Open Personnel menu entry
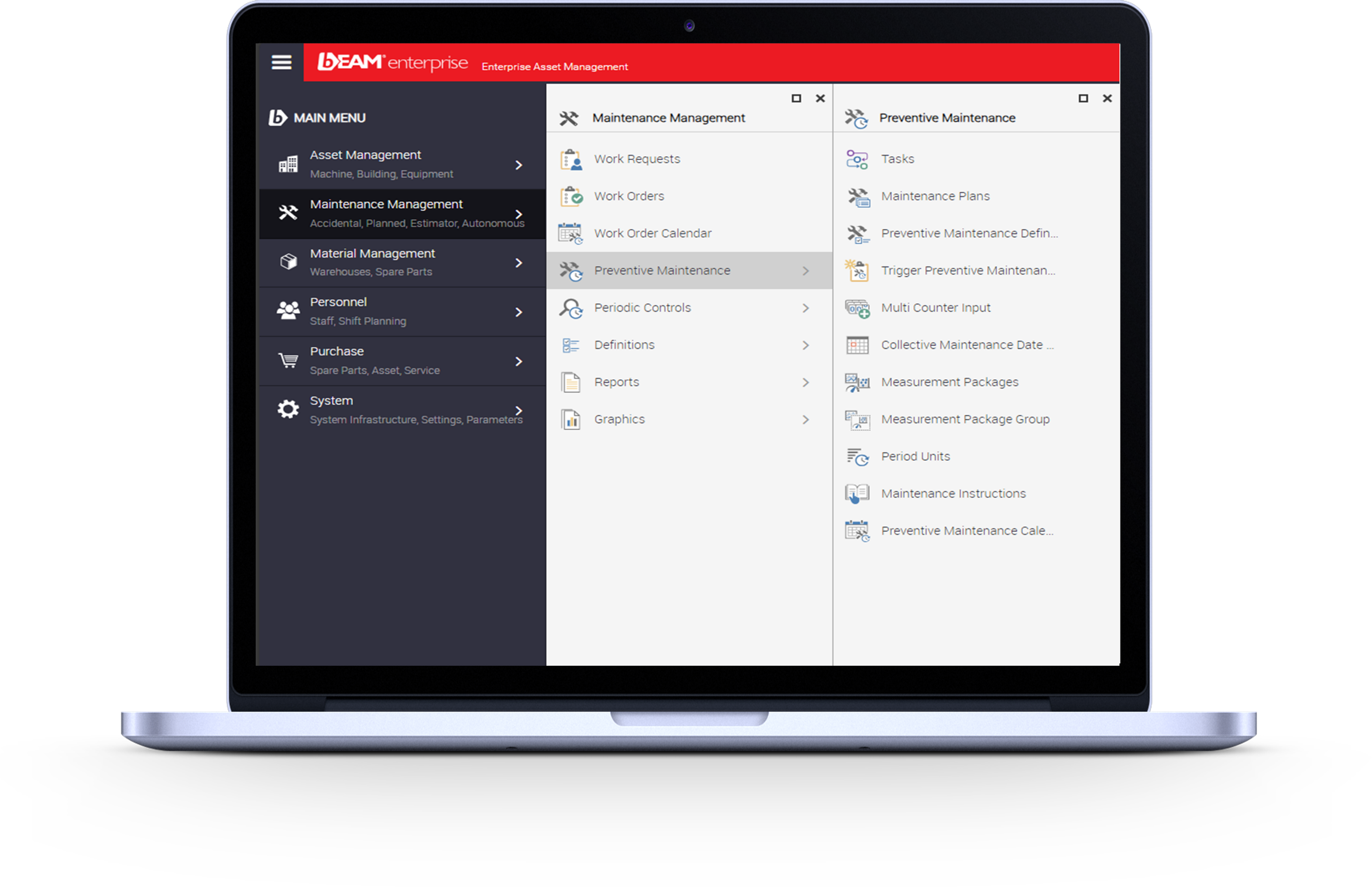 (x=402, y=312)
